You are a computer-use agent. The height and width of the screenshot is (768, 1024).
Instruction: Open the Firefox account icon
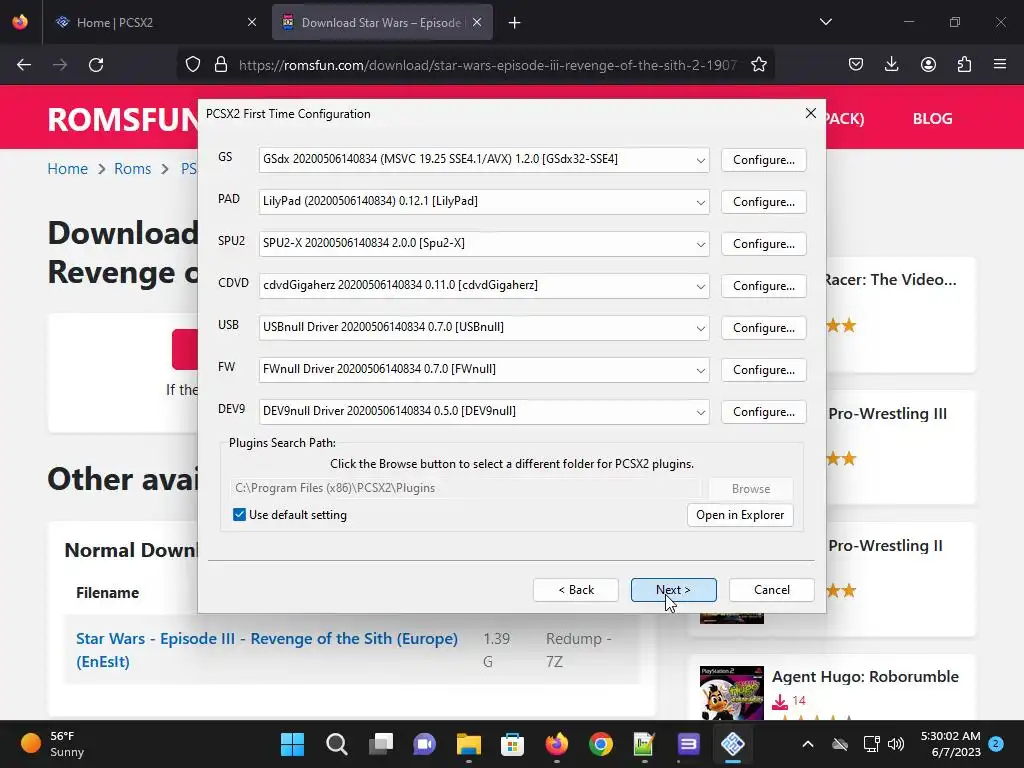pyautogui.click(x=928, y=65)
